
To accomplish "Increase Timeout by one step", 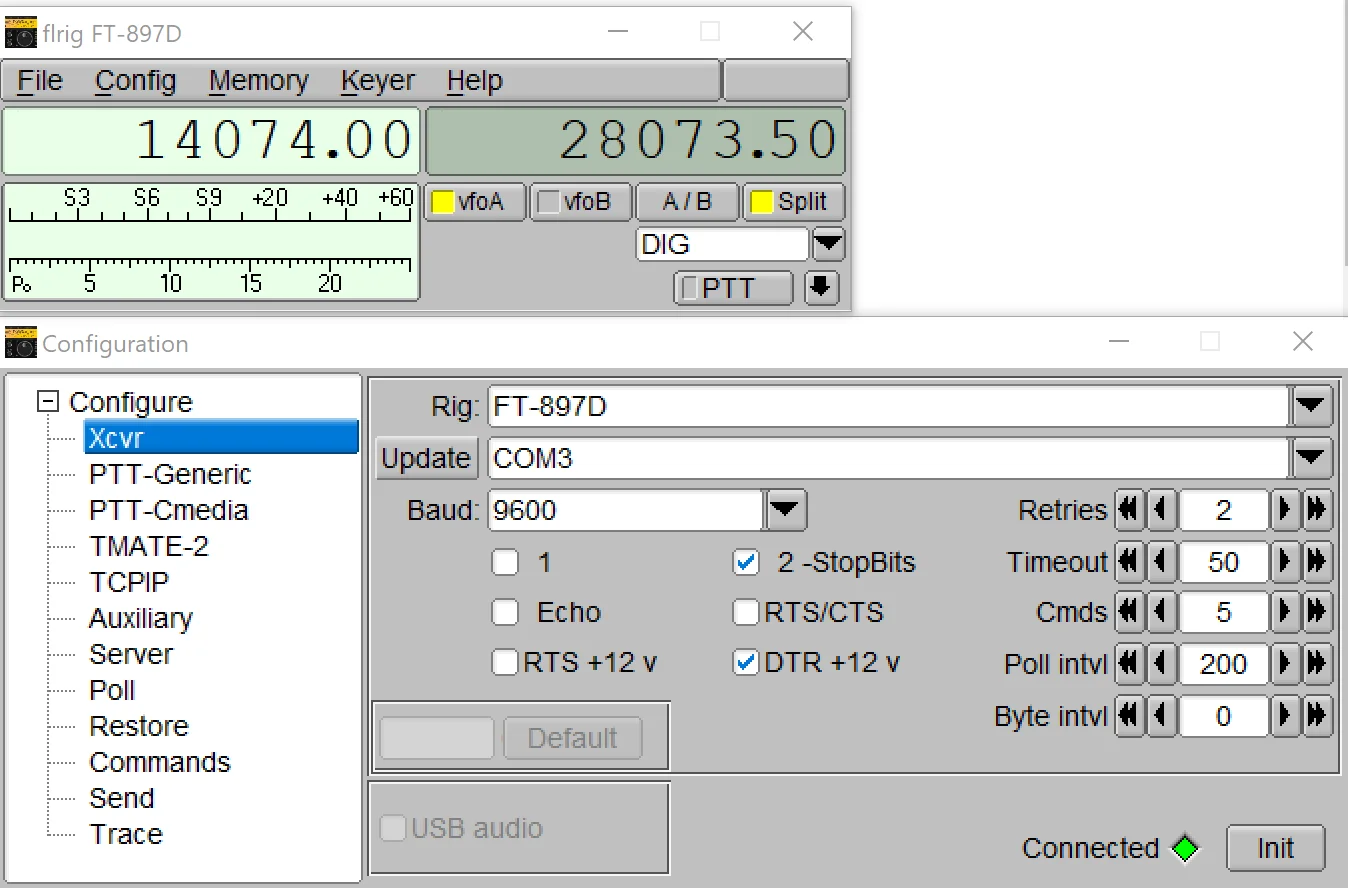I will pyautogui.click(x=1285, y=562).
